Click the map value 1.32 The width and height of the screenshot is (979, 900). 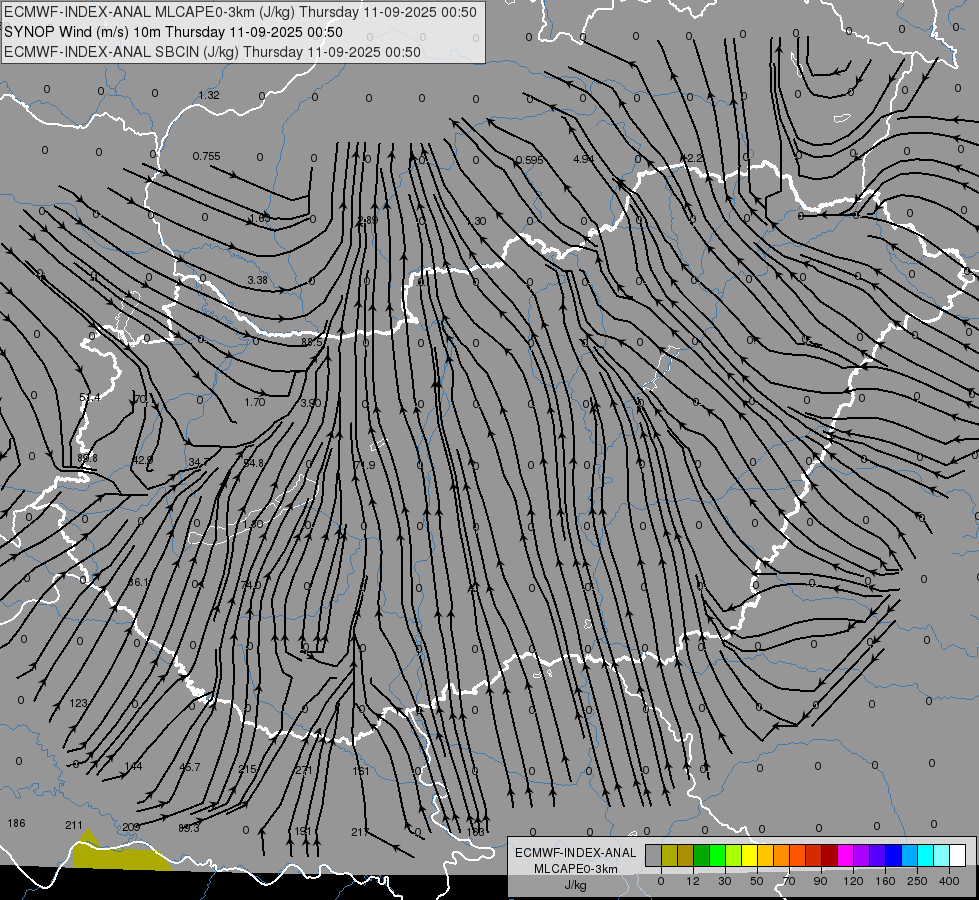click(x=209, y=95)
